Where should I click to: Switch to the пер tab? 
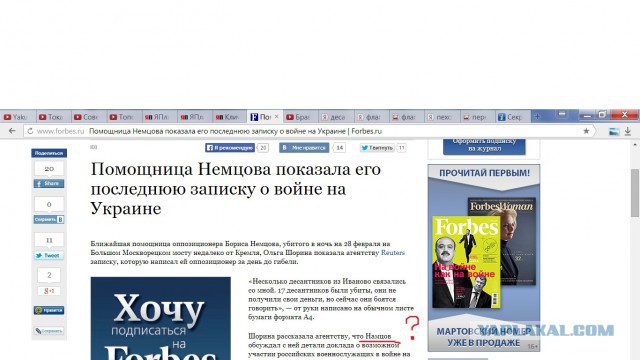pos(477,117)
